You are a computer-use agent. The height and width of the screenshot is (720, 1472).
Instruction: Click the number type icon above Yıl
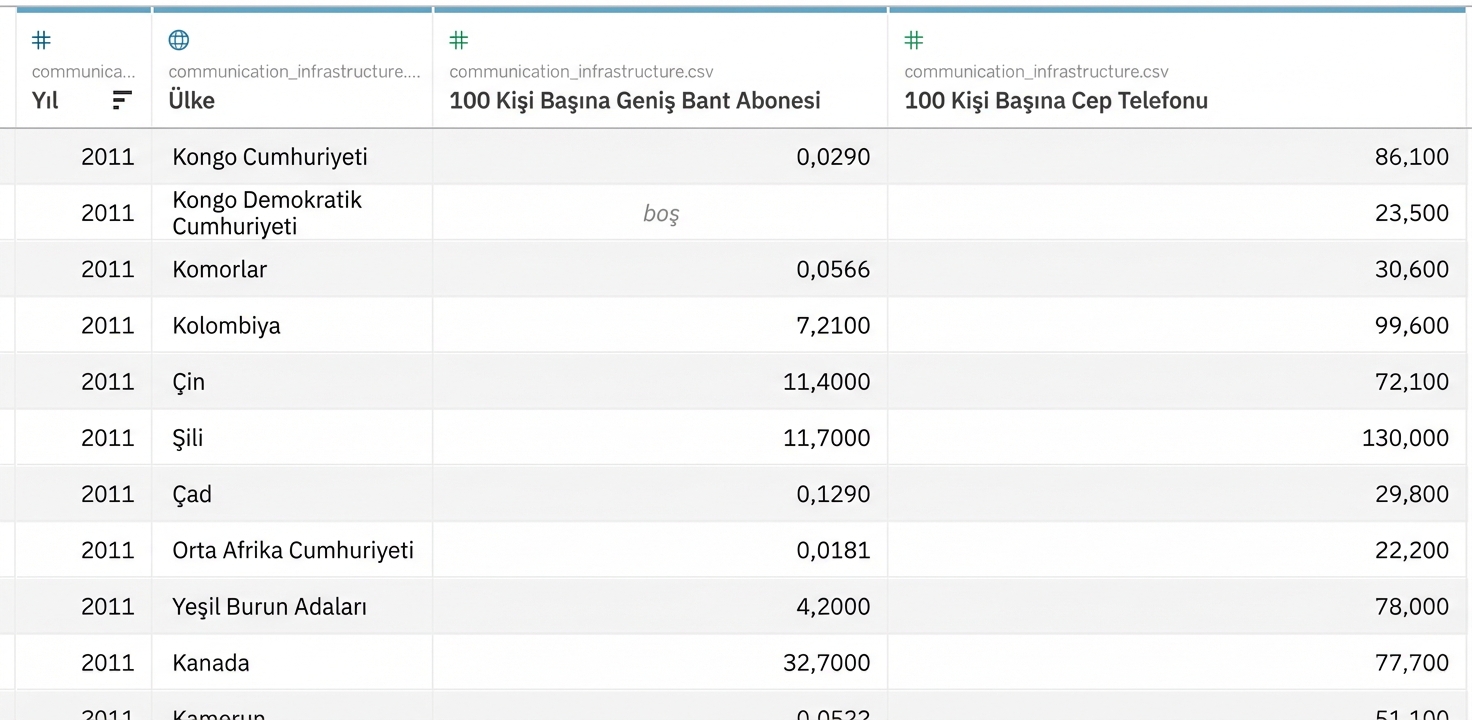click(x=41, y=40)
